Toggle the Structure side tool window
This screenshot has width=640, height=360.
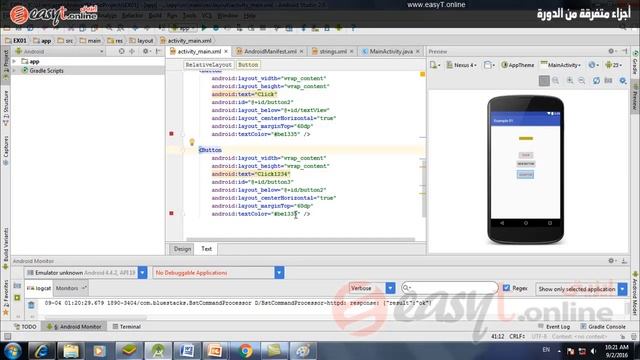pyautogui.click(x=6, y=107)
